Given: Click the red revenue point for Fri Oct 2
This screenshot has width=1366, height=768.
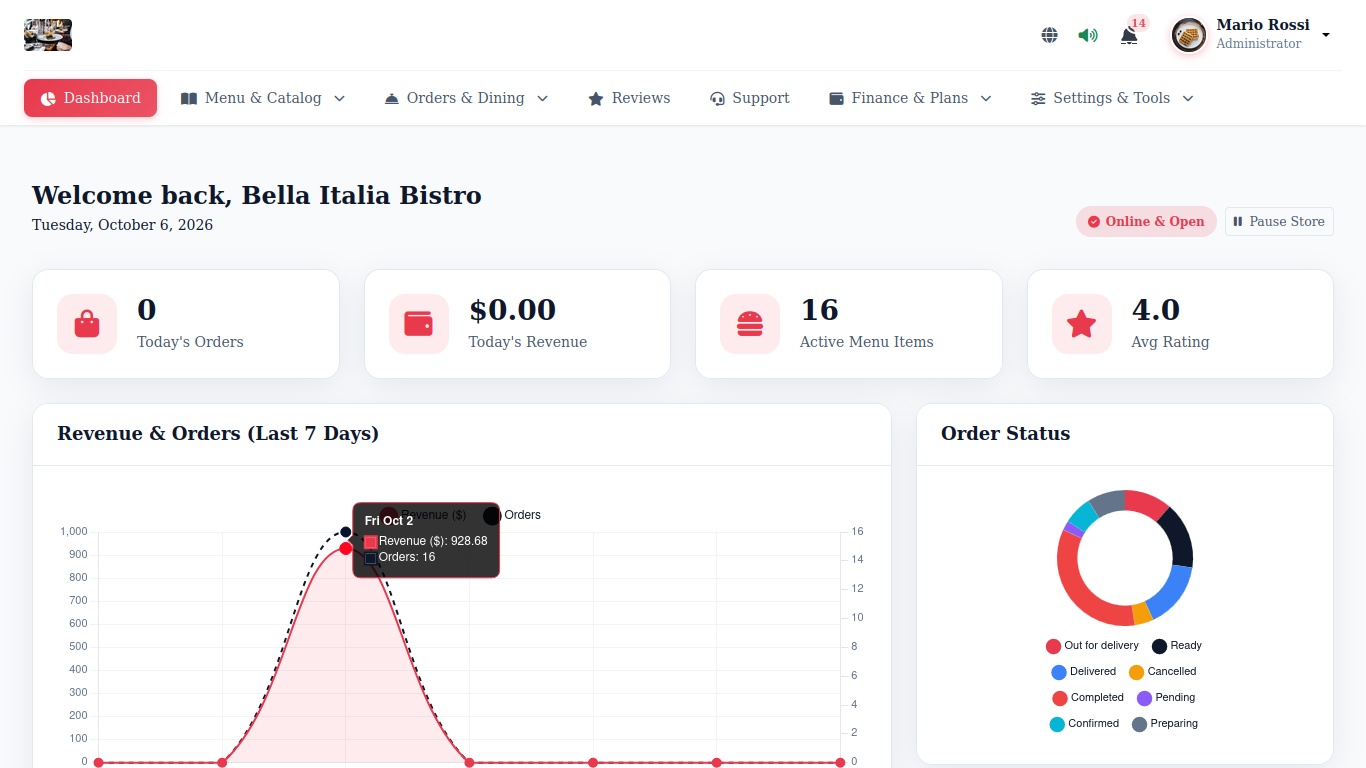Looking at the screenshot, I should [x=346, y=549].
